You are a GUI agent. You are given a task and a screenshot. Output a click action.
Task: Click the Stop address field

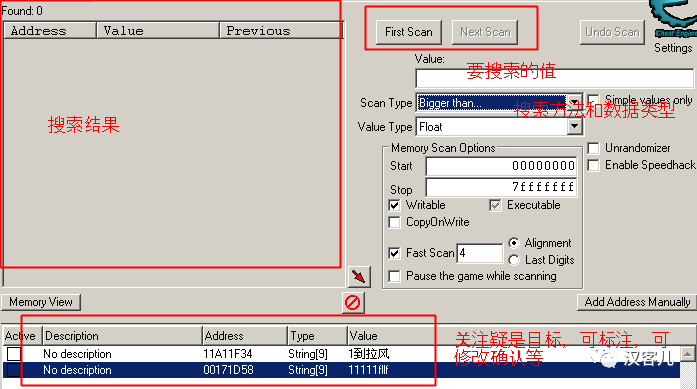[x=501, y=187]
